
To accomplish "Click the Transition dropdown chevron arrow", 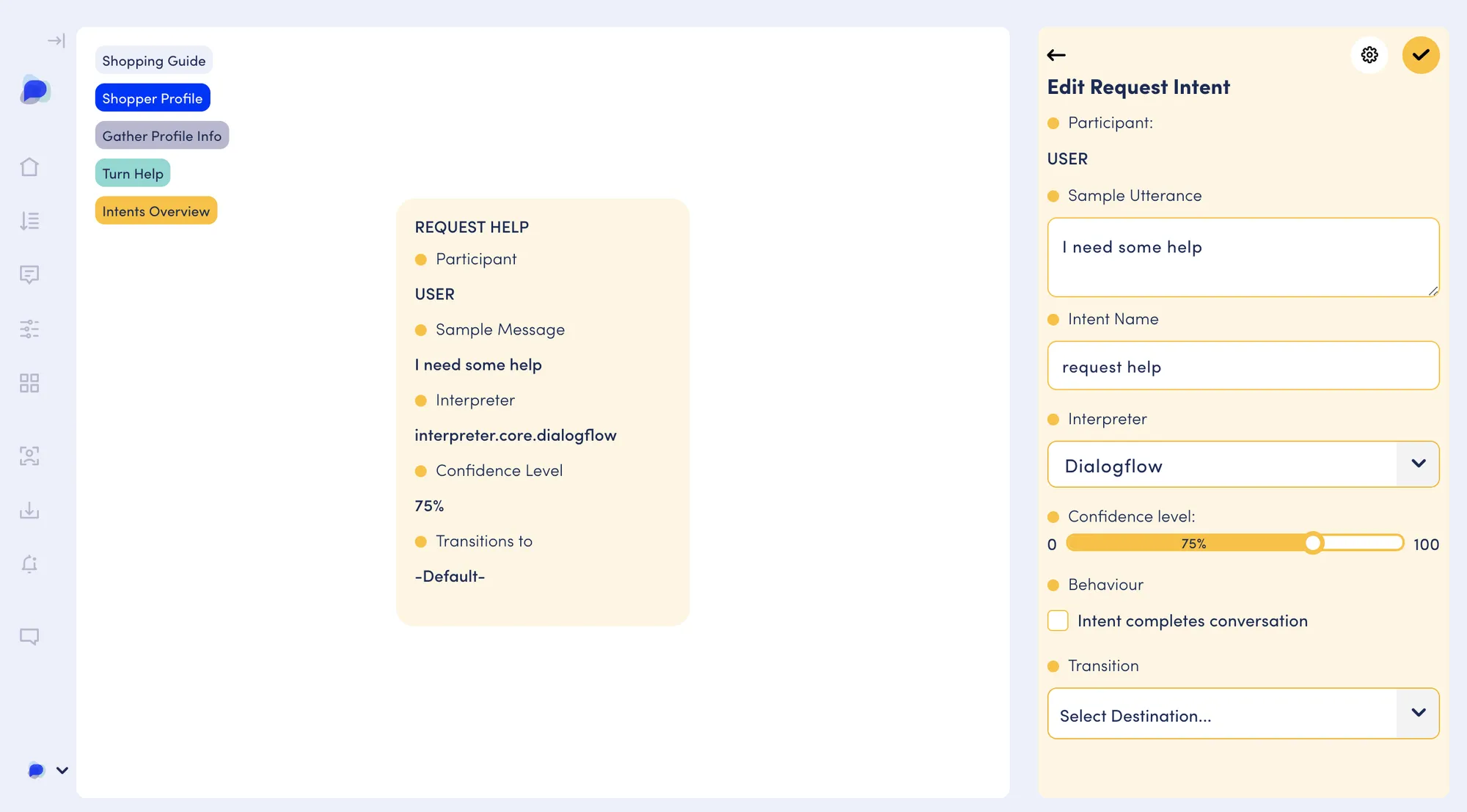I will (x=1419, y=713).
